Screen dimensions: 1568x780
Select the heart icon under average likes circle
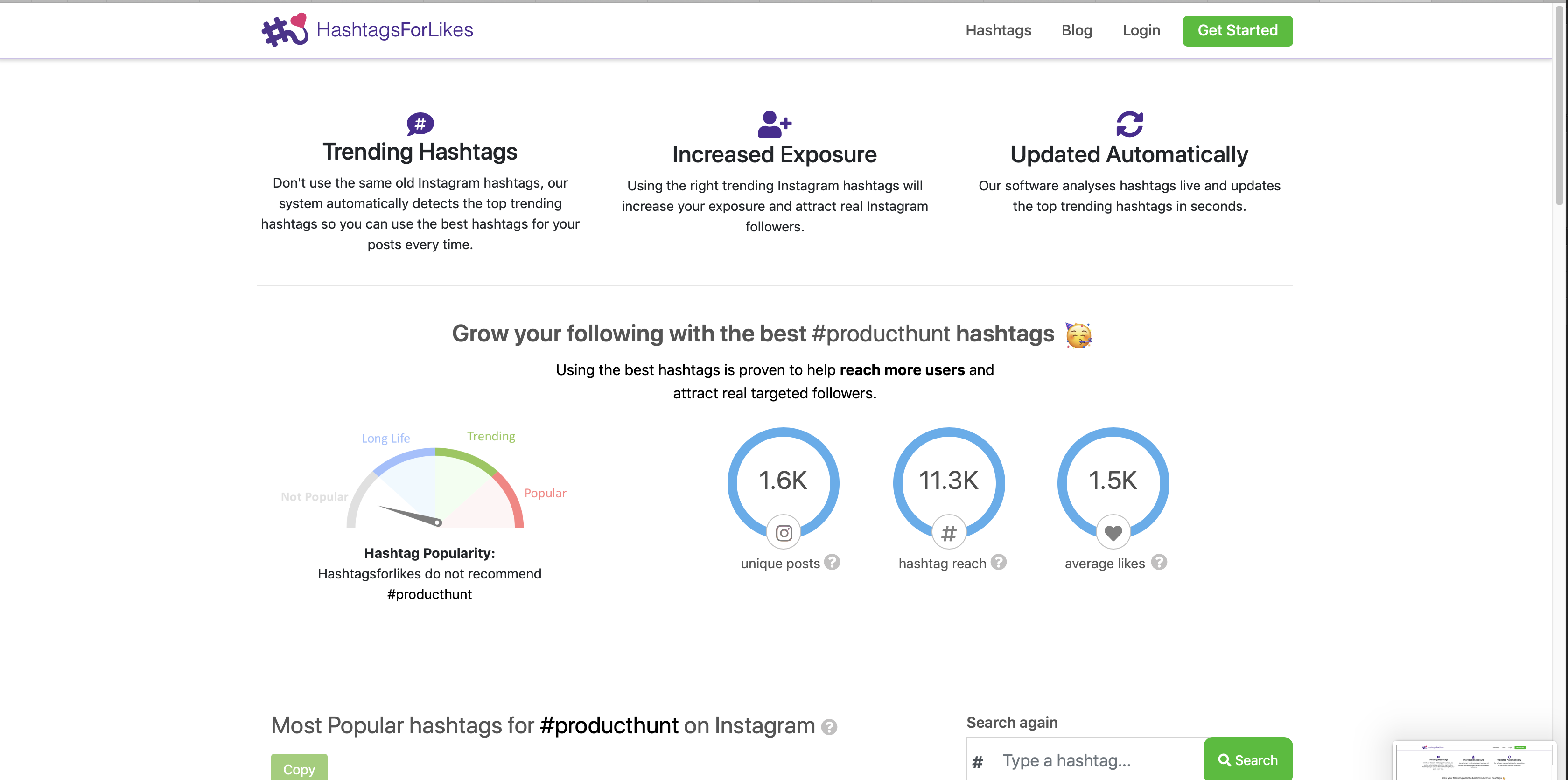(x=1113, y=532)
